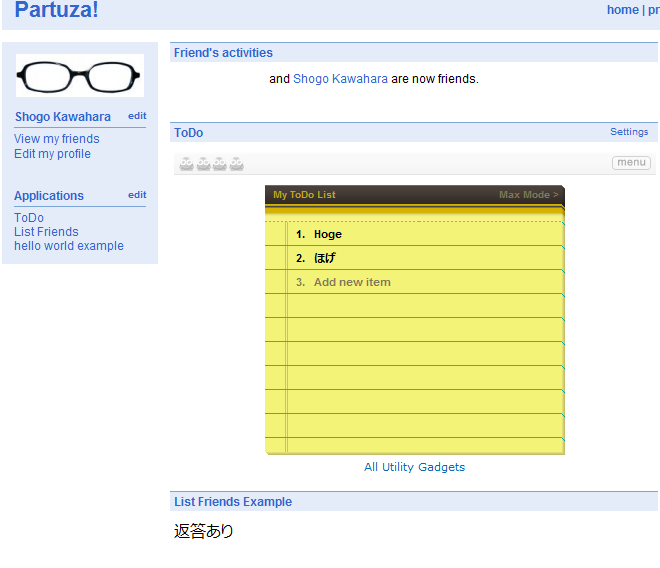
Task: Click the glasses profile picture
Action: [80, 76]
